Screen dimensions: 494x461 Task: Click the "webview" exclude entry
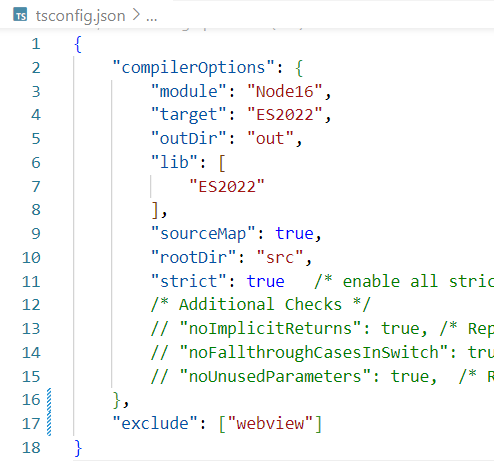click(x=270, y=424)
